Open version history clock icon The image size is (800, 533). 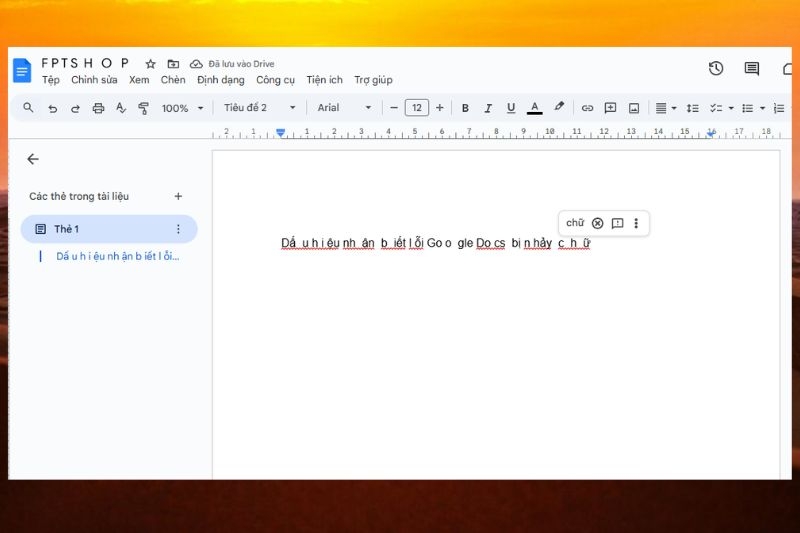(x=716, y=68)
